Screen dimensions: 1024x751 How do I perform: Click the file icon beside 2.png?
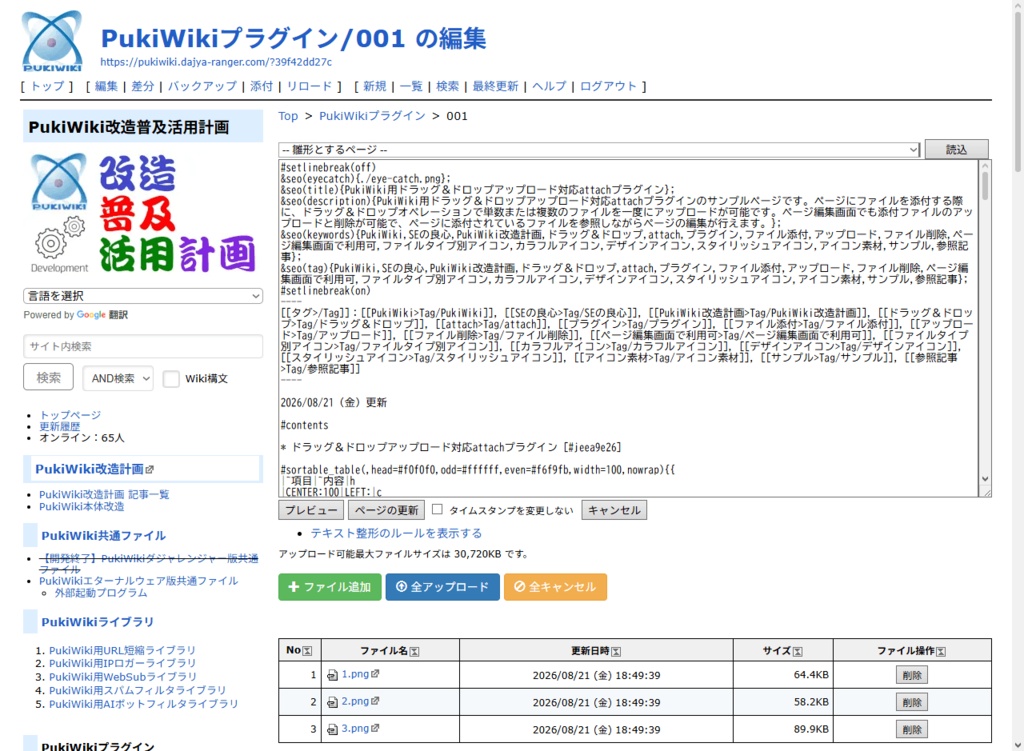tap(332, 703)
